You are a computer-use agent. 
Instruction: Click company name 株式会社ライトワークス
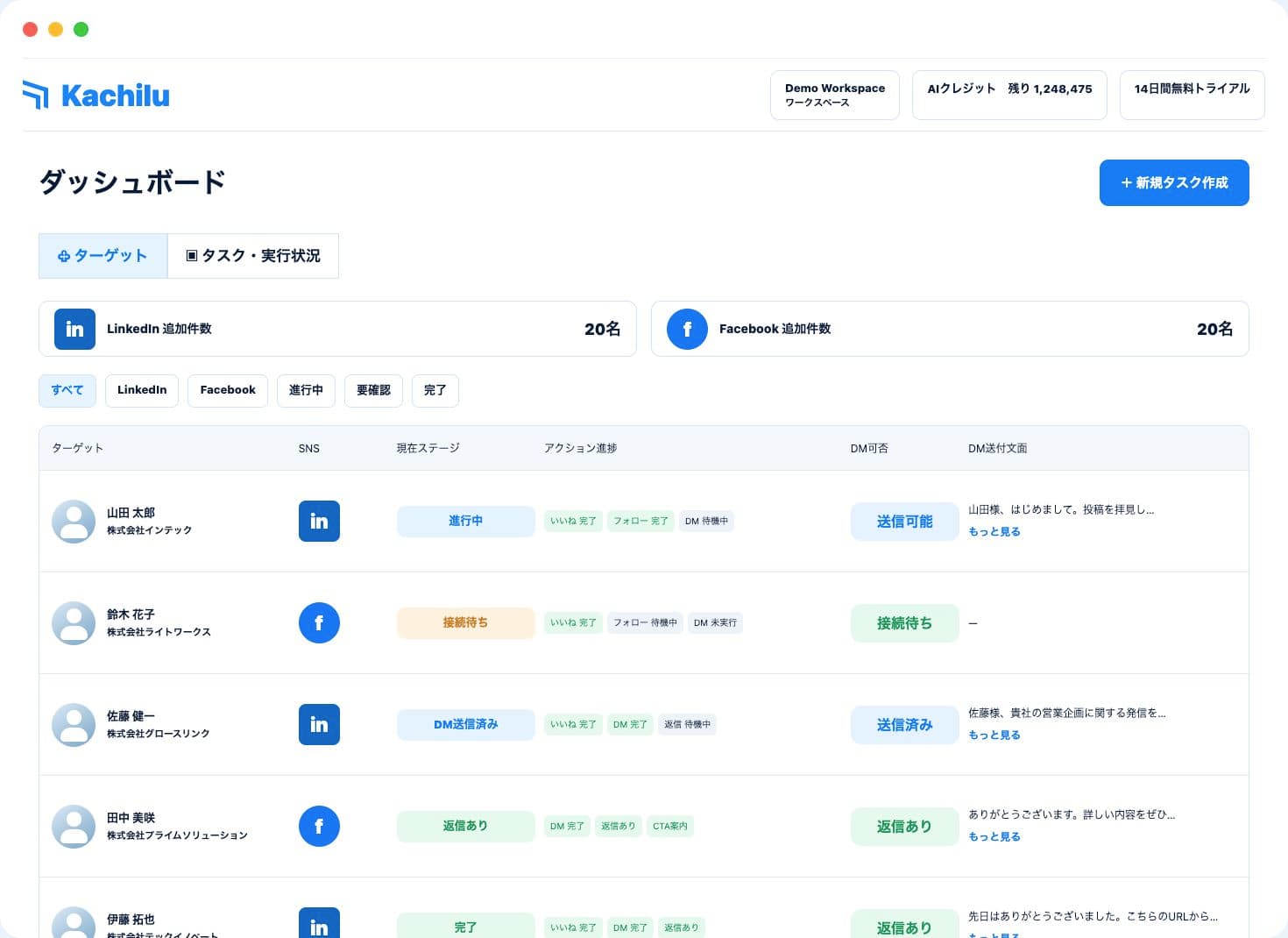pyautogui.click(x=159, y=632)
